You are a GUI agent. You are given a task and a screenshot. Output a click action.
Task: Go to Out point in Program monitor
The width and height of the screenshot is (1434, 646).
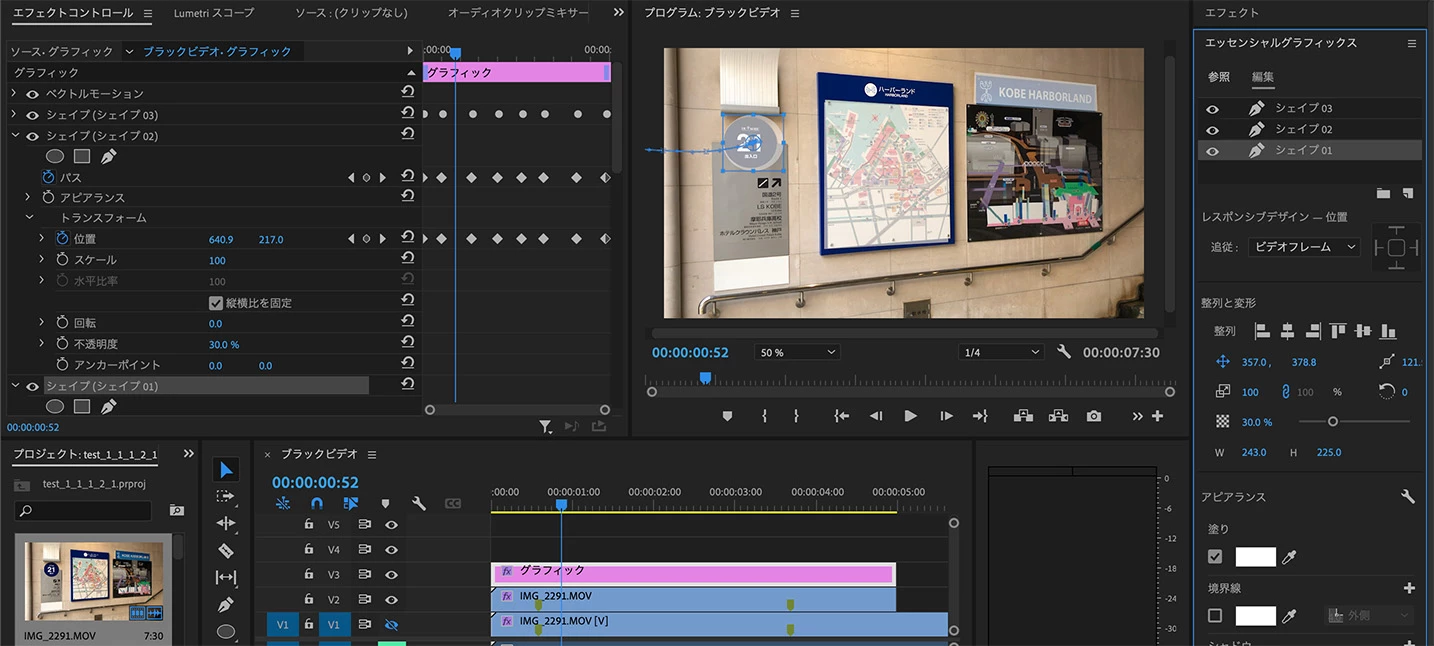pyautogui.click(x=980, y=416)
